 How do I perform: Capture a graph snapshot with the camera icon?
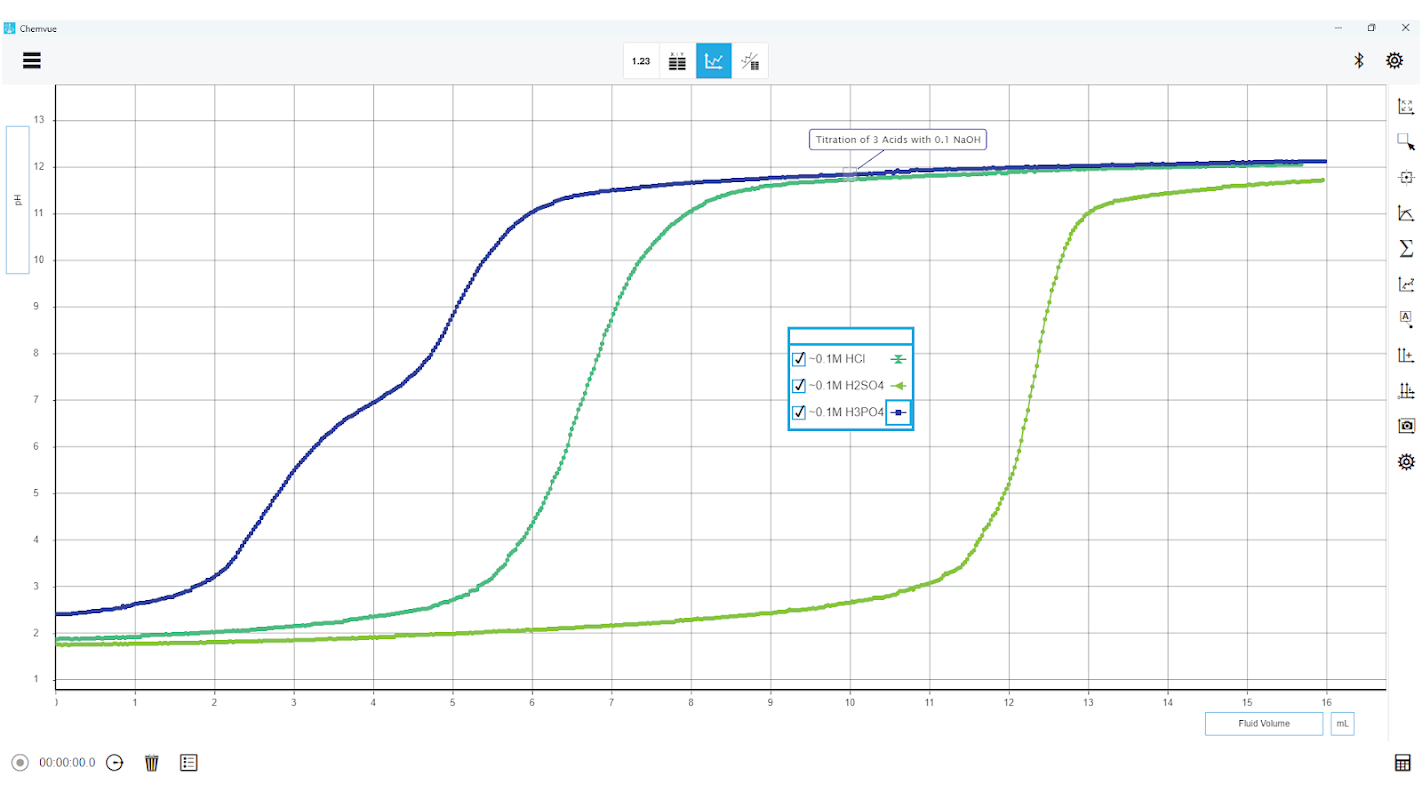pos(1406,426)
